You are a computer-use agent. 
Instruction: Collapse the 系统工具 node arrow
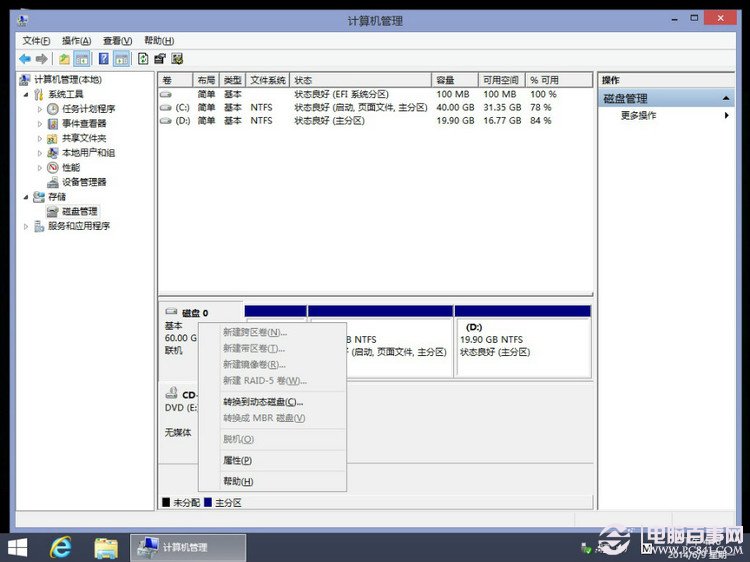pyautogui.click(x=26, y=95)
